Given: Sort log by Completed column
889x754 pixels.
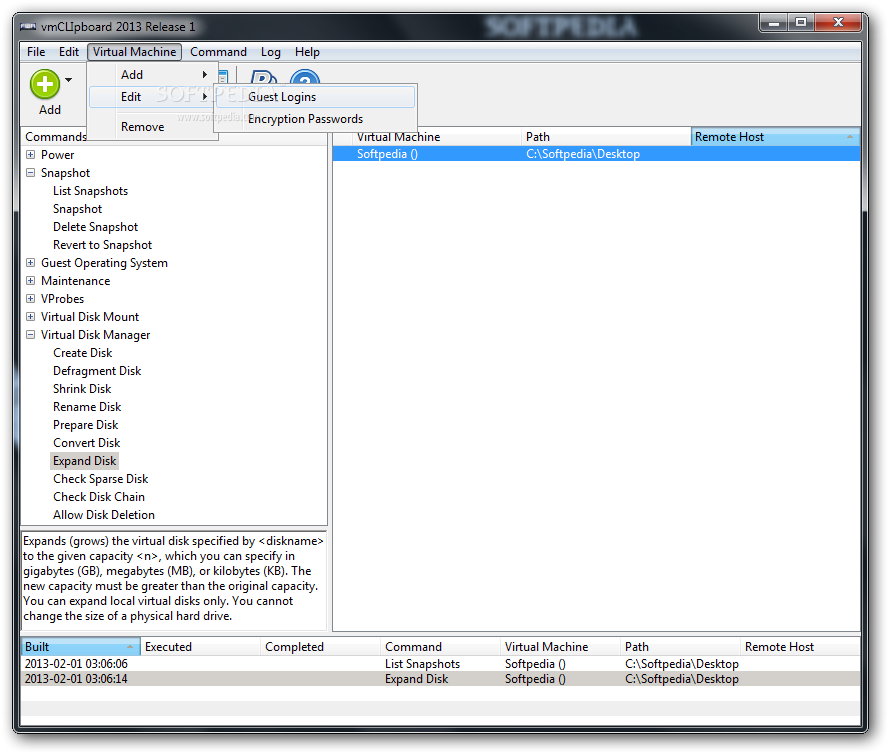Looking at the screenshot, I should pos(320,647).
